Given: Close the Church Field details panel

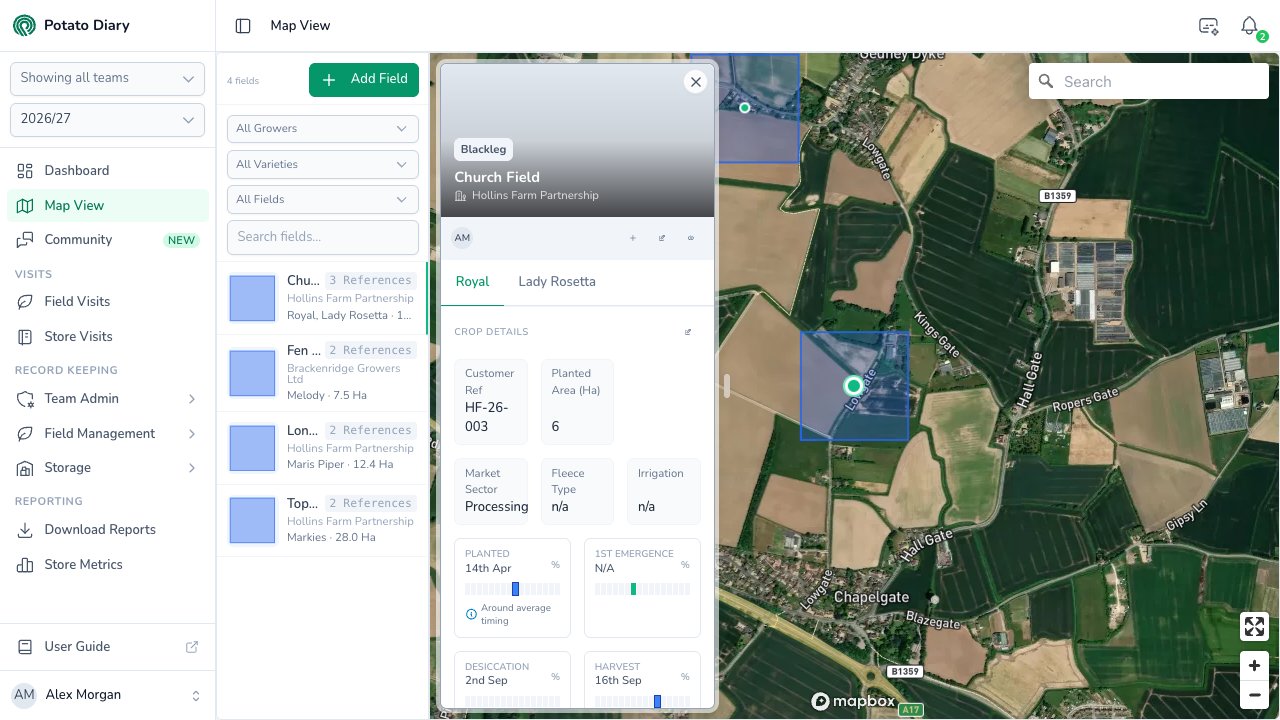Looking at the screenshot, I should click(x=696, y=82).
